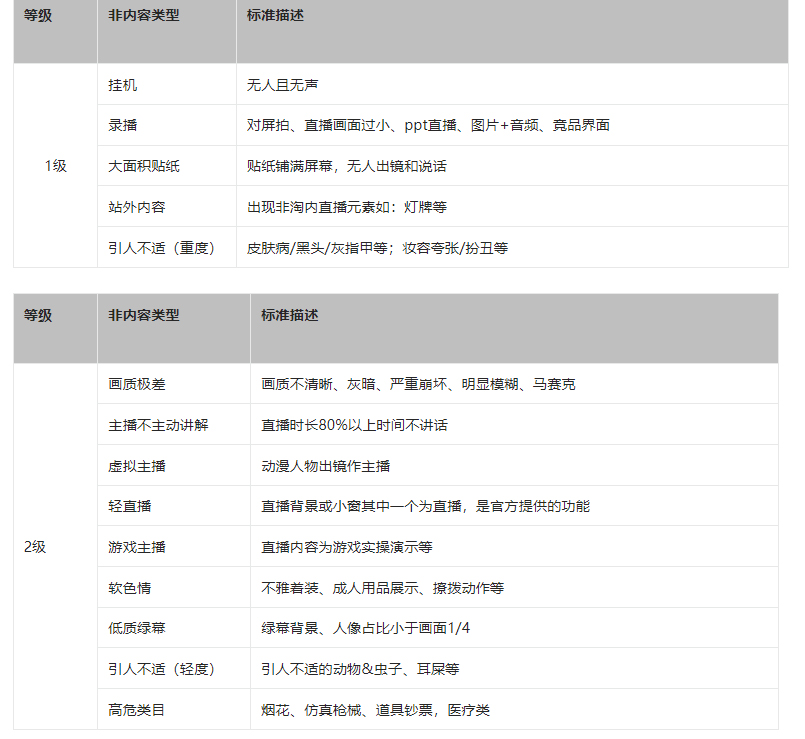Click the 录播 cell in the first table
The image size is (805, 739).
click(118, 125)
